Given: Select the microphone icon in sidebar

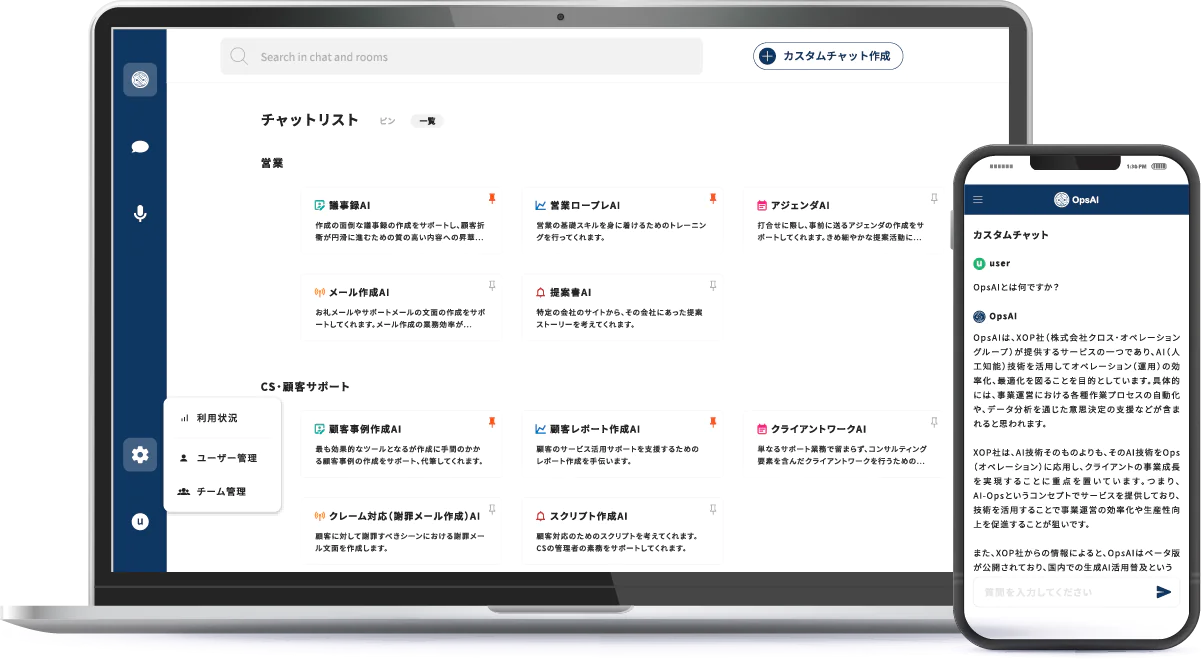Looking at the screenshot, I should point(140,213).
